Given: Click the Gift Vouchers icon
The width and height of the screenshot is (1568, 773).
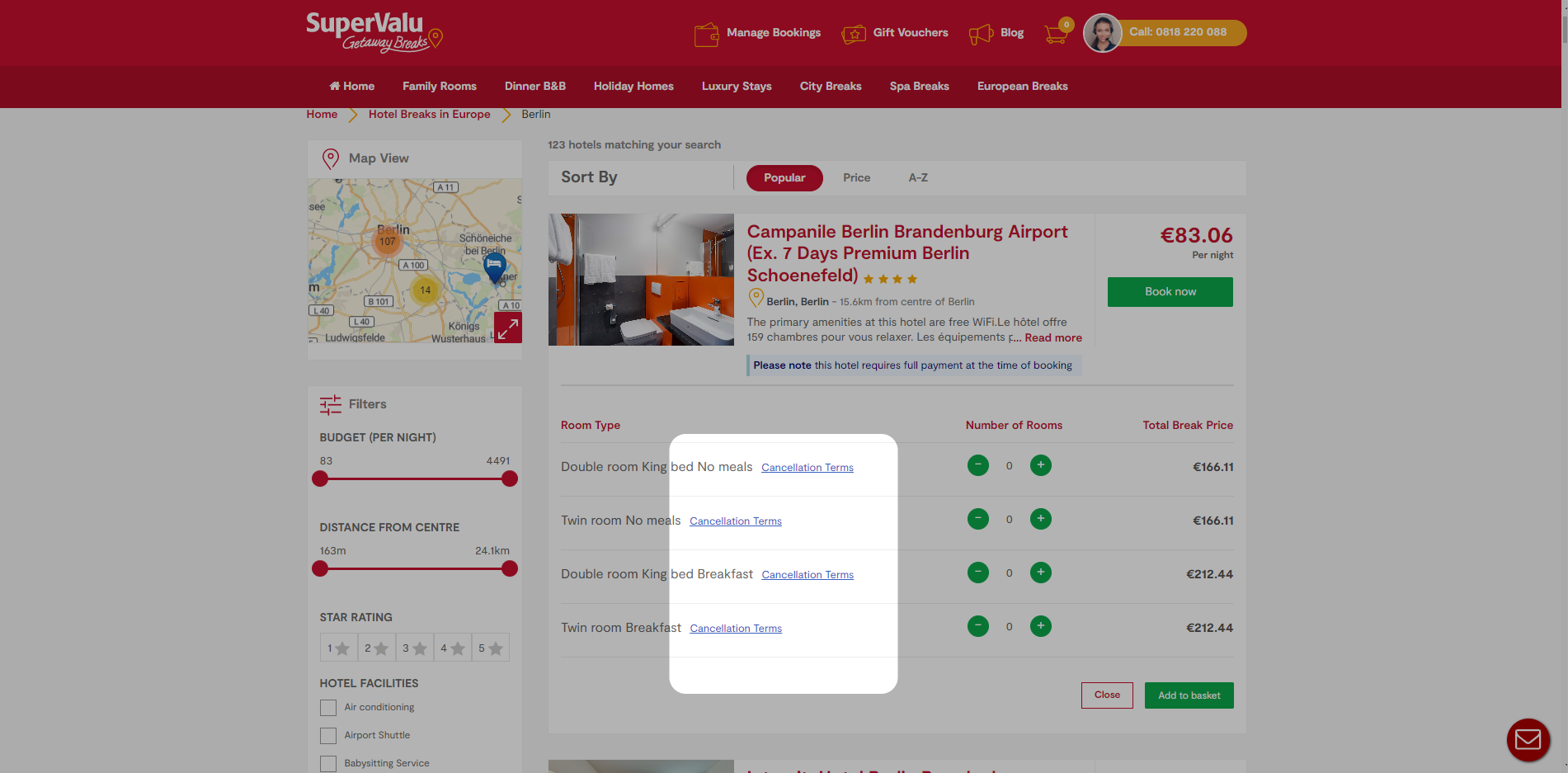Looking at the screenshot, I should [x=854, y=34].
